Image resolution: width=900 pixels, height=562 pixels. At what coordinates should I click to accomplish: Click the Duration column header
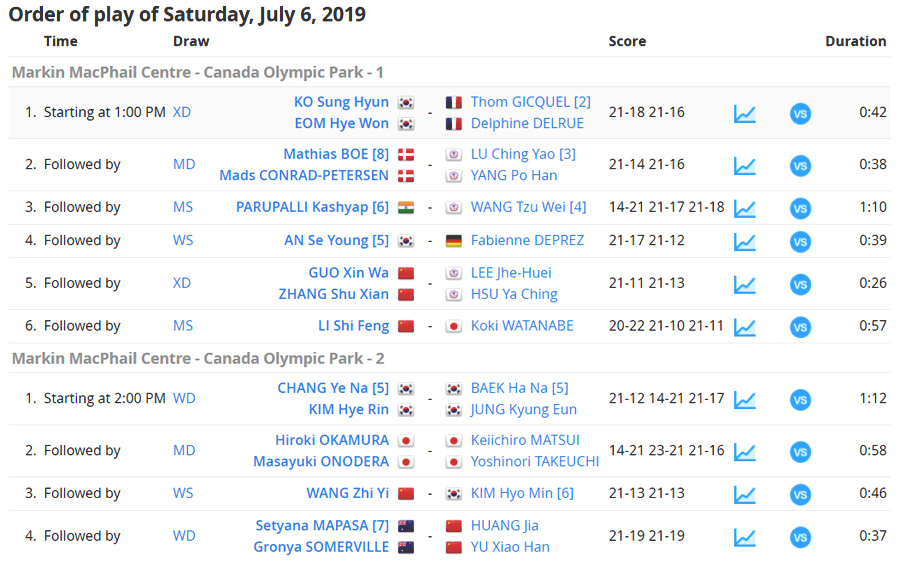point(855,41)
